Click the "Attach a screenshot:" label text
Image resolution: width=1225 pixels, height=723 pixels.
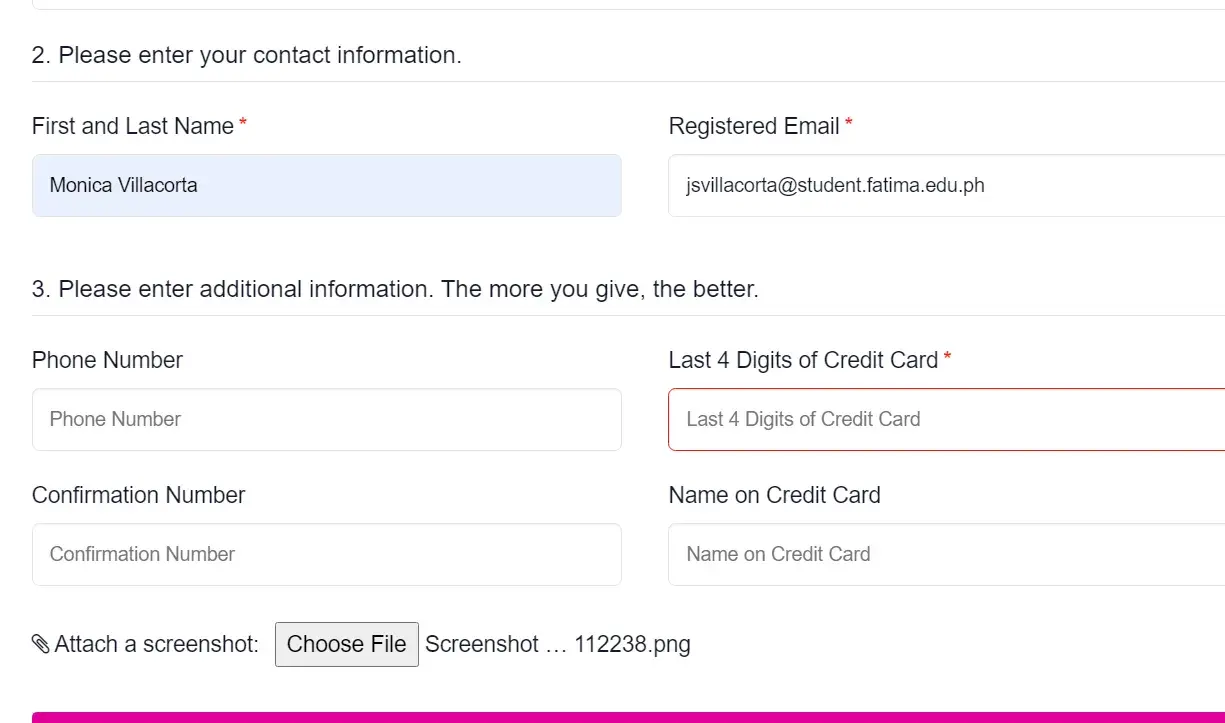[156, 644]
